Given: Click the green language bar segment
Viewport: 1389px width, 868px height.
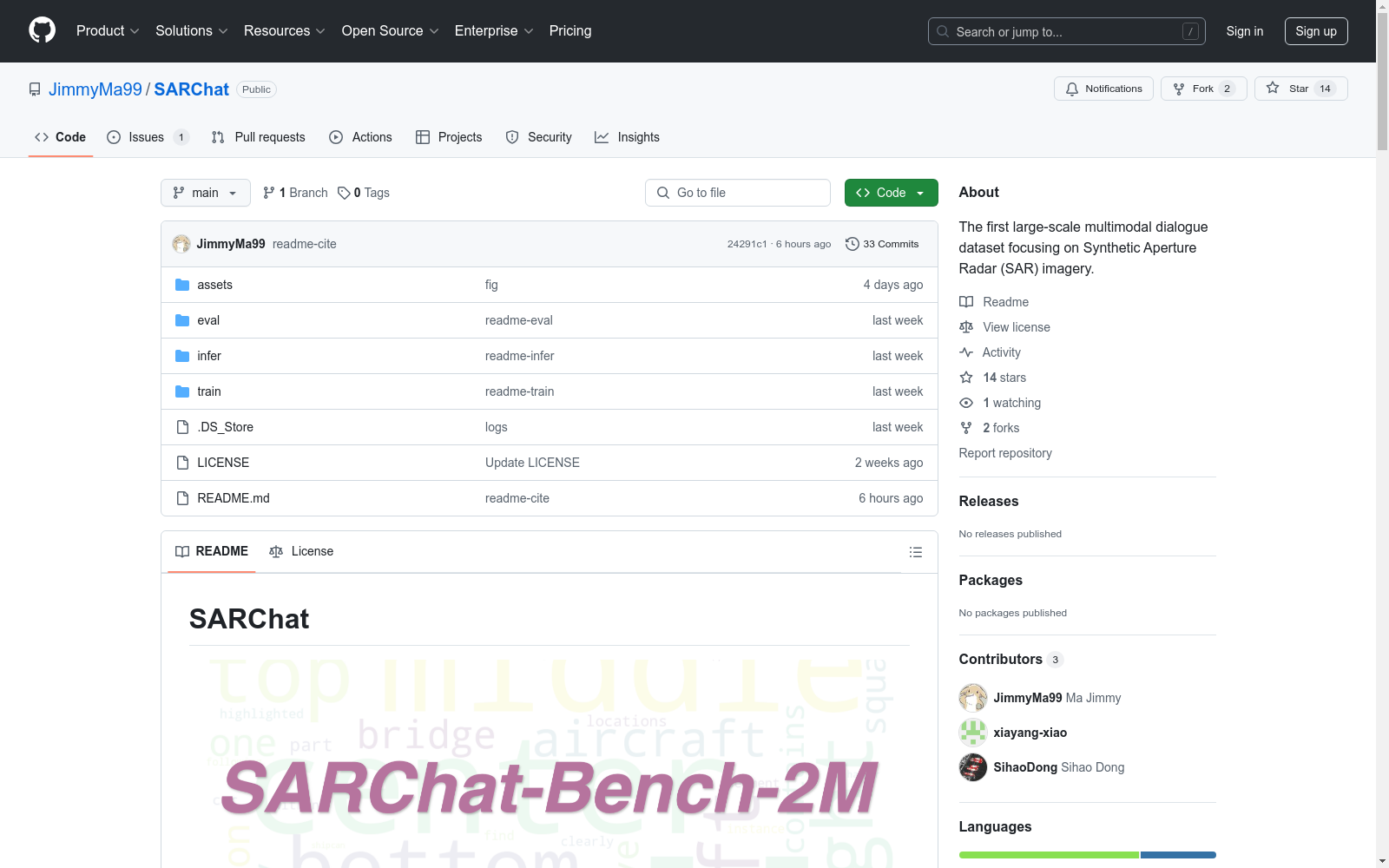Looking at the screenshot, I should pos(1049,855).
